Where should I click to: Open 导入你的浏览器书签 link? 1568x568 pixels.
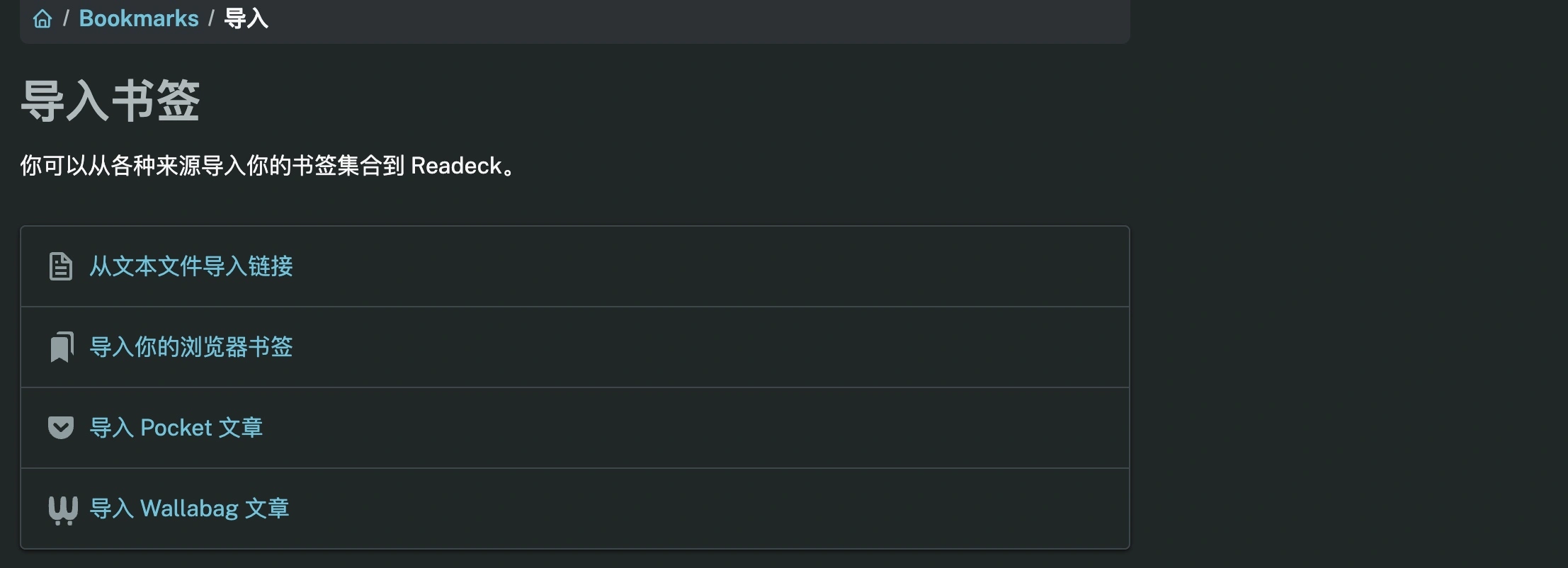(x=191, y=347)
